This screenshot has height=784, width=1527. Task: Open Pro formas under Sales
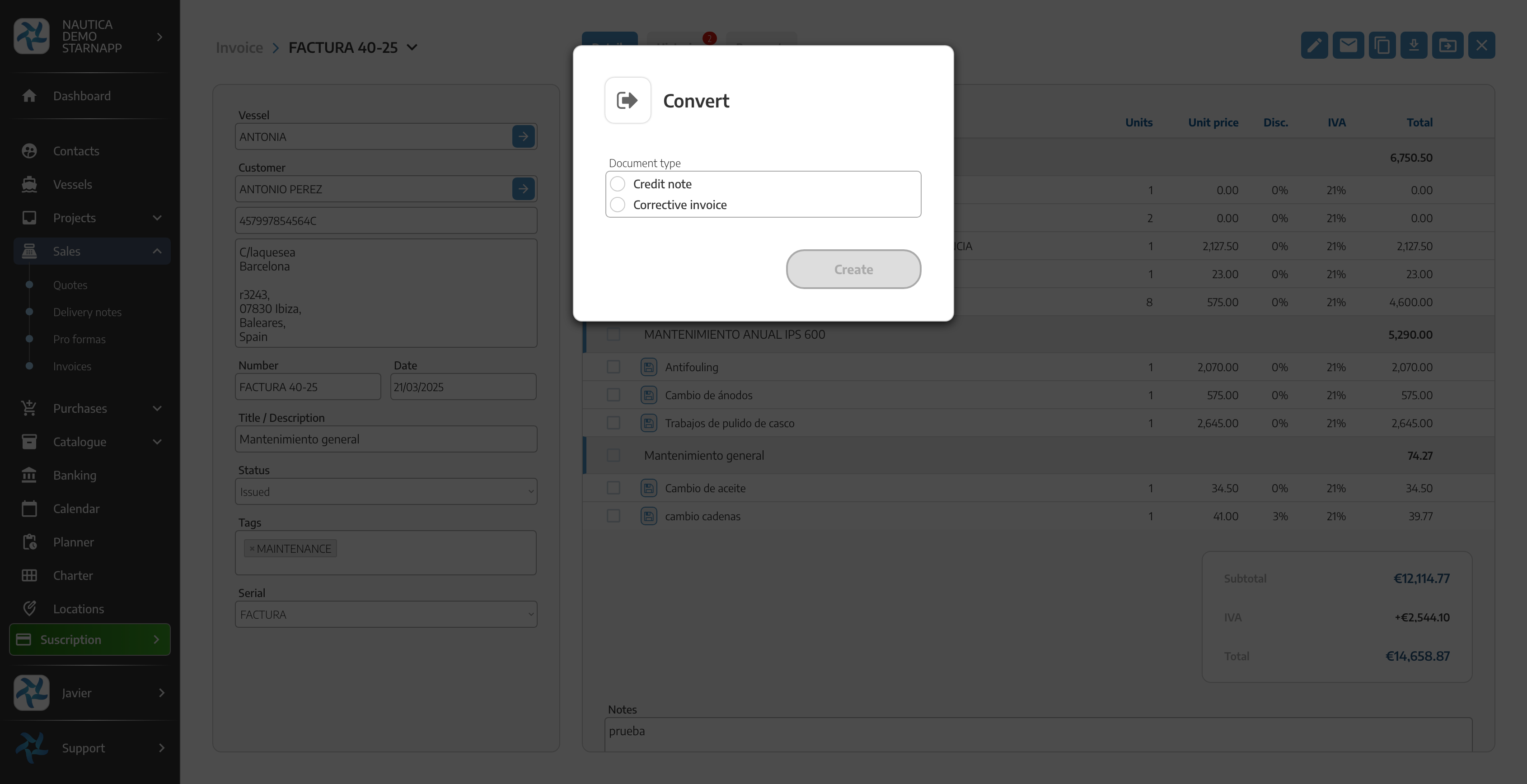coord(80,340)
